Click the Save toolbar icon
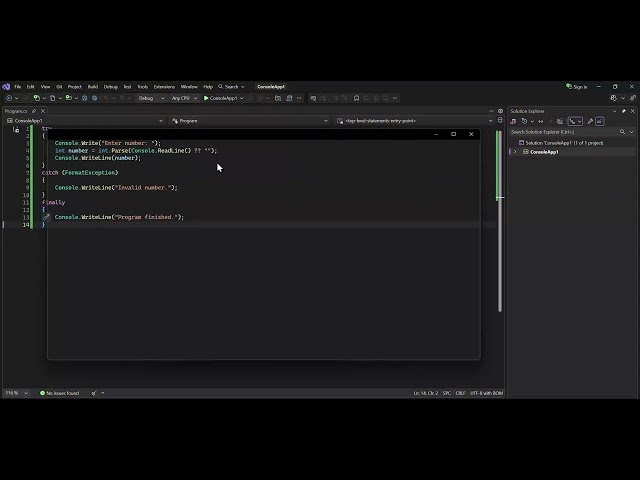 click(x=84, y=98)
